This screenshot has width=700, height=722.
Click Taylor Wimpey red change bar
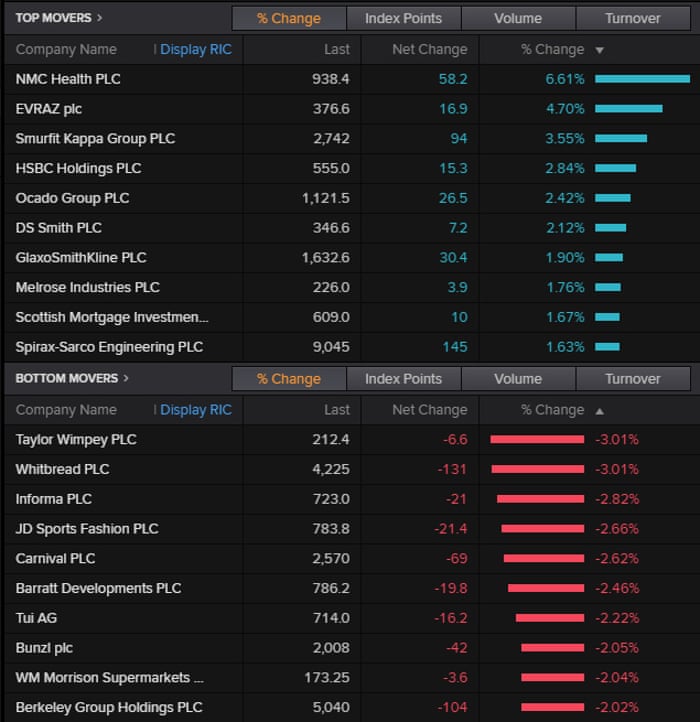tap(537, 439)
